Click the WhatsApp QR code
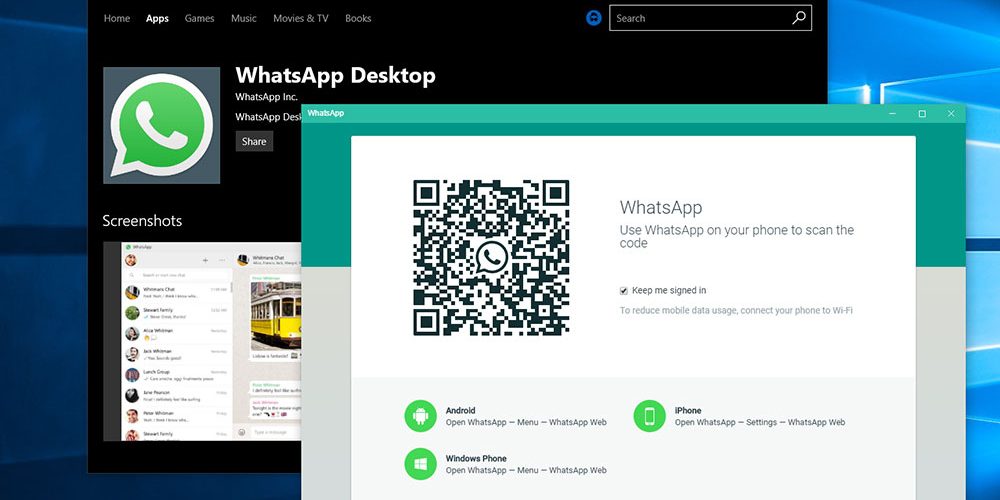Screen dimensions: 1000x500 point(491,258)
